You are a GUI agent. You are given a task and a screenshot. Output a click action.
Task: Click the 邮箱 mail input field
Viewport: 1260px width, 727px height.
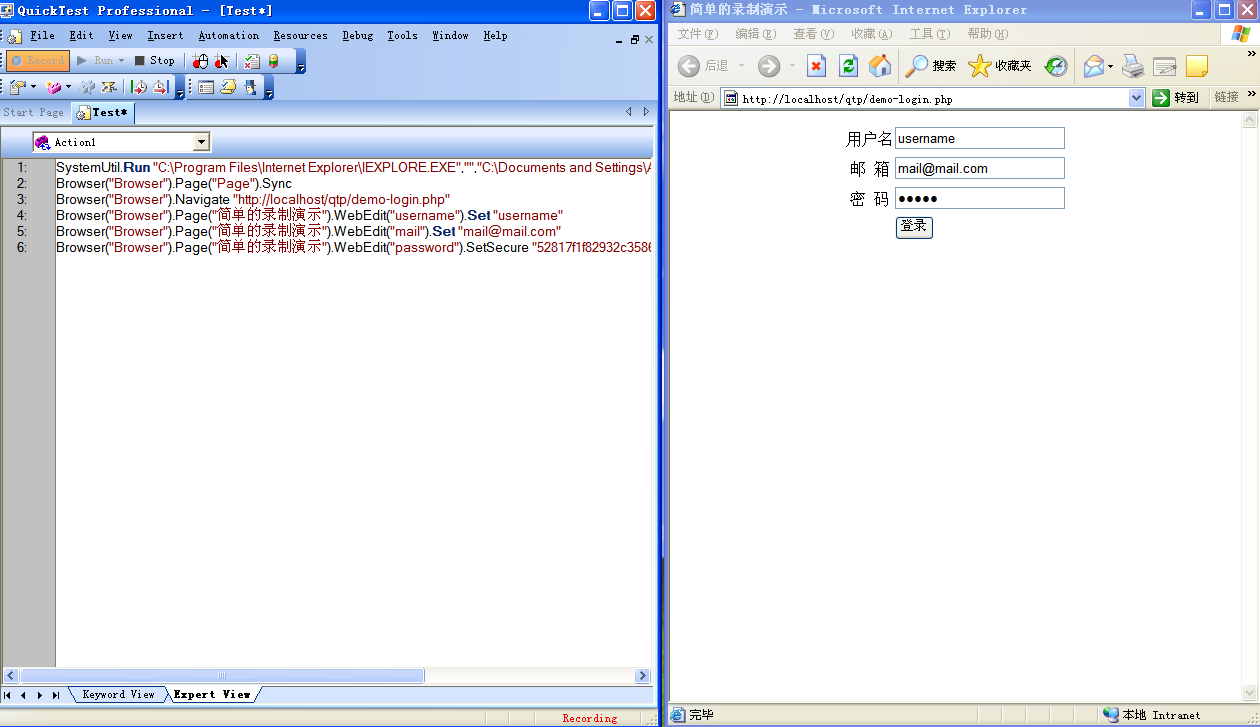click(979, 168)
